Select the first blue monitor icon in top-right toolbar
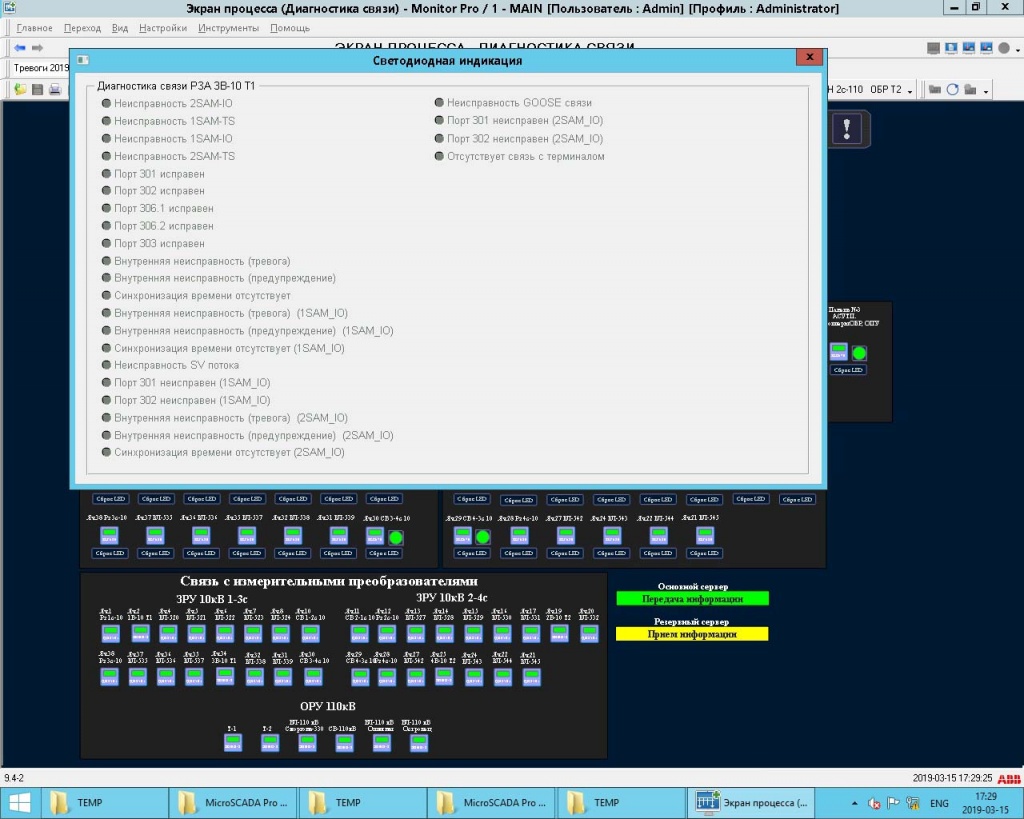1024x819 pixels. point(951,48)
